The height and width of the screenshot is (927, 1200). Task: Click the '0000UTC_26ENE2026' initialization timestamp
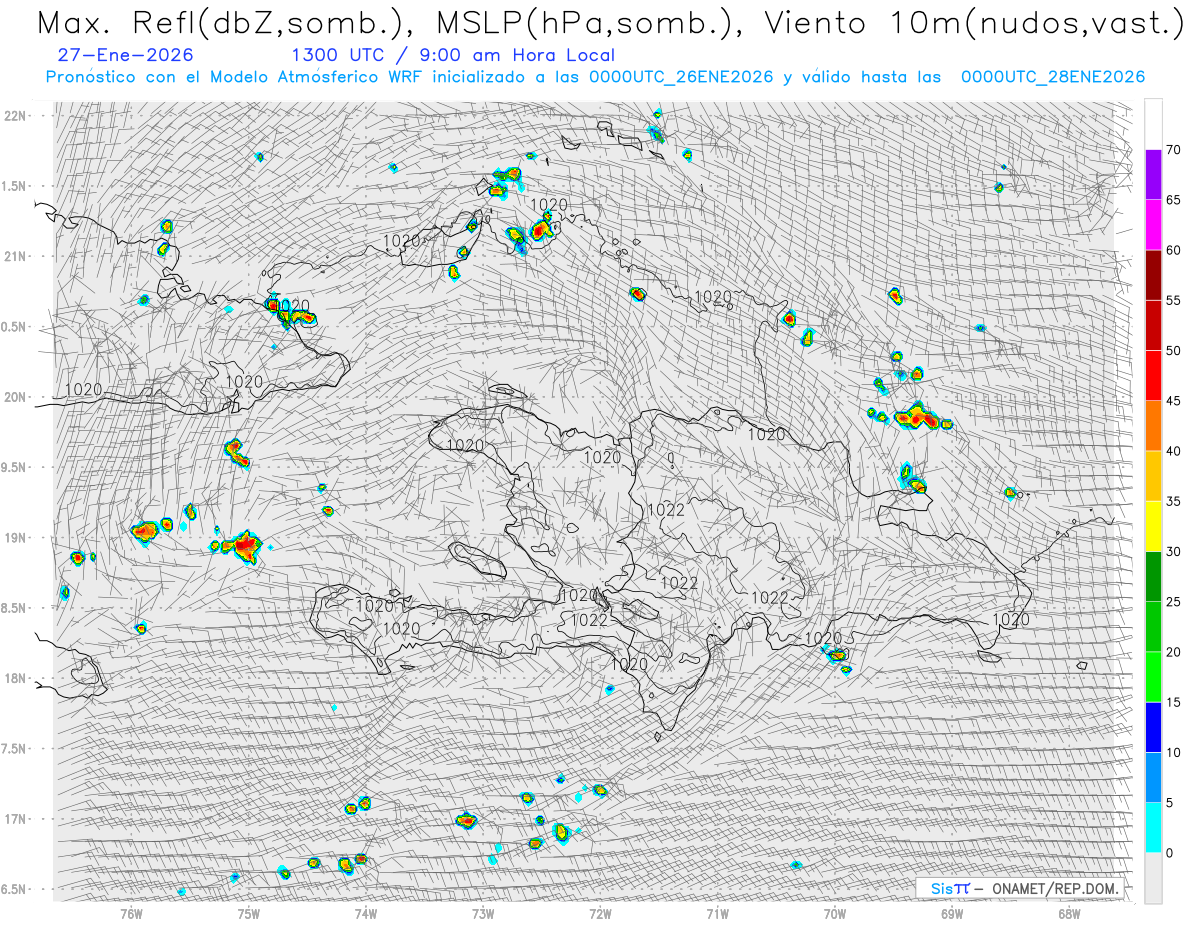click(x=681, y=77)
